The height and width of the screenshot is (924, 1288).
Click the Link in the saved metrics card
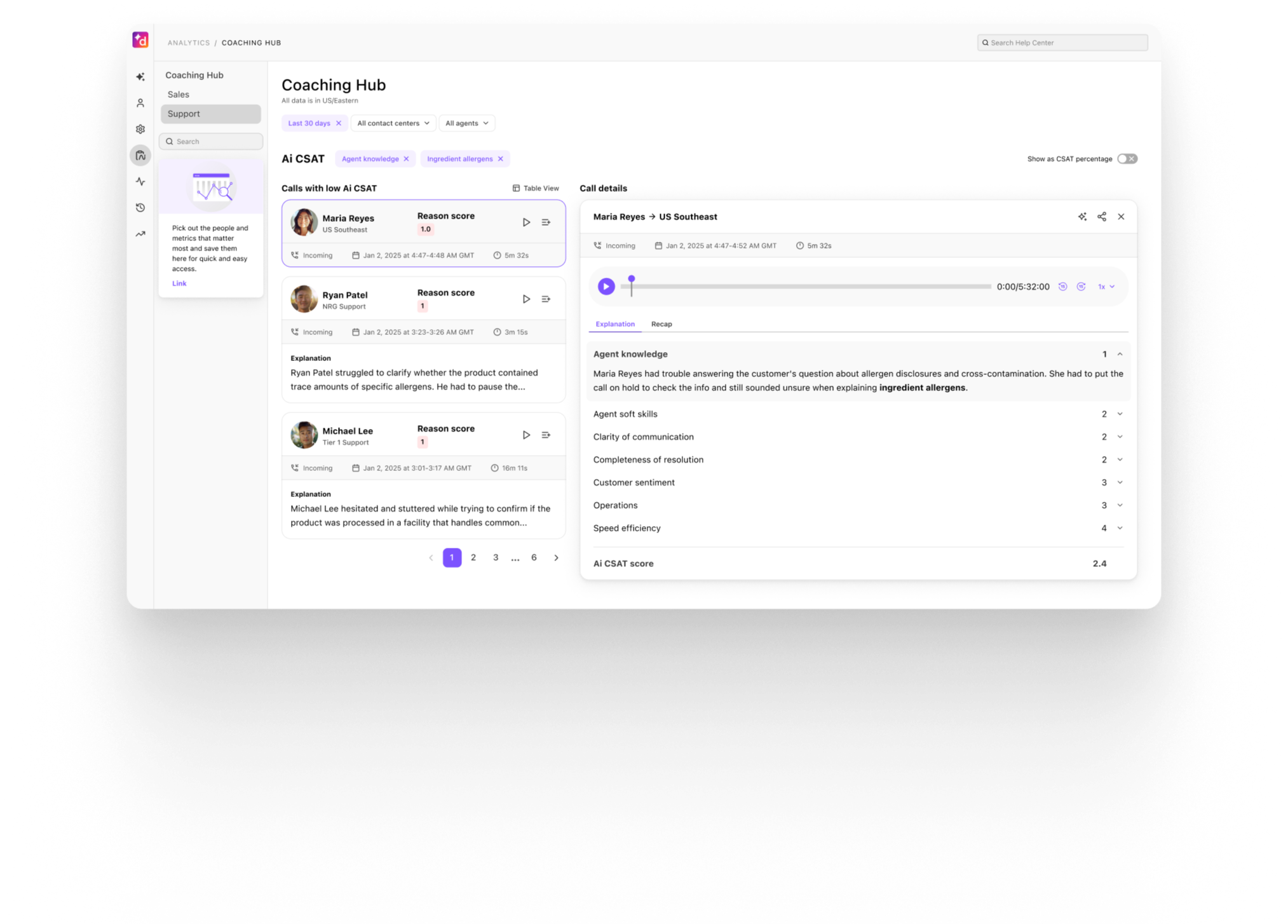point(179,283)
